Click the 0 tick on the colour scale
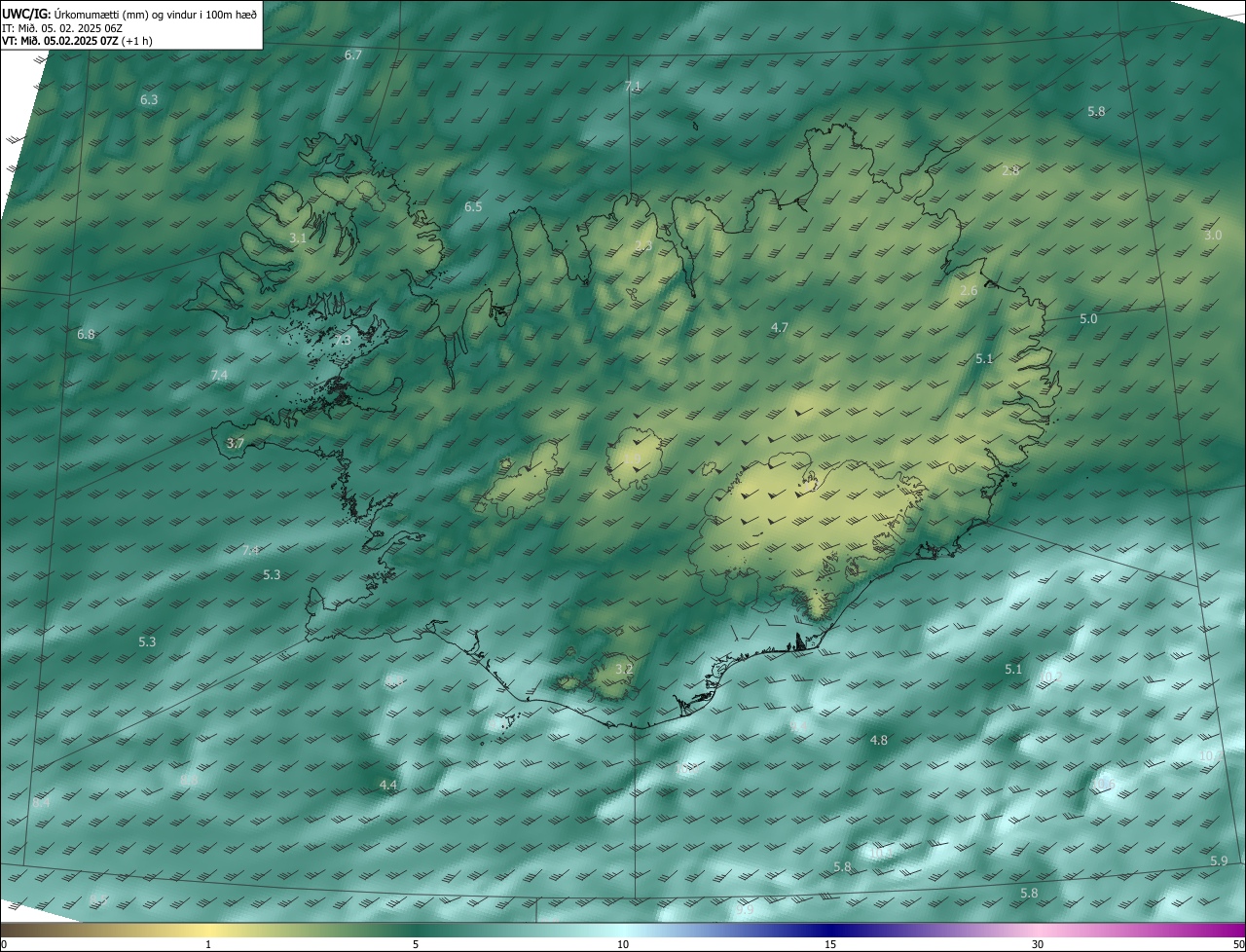 (x=3, y=944)
